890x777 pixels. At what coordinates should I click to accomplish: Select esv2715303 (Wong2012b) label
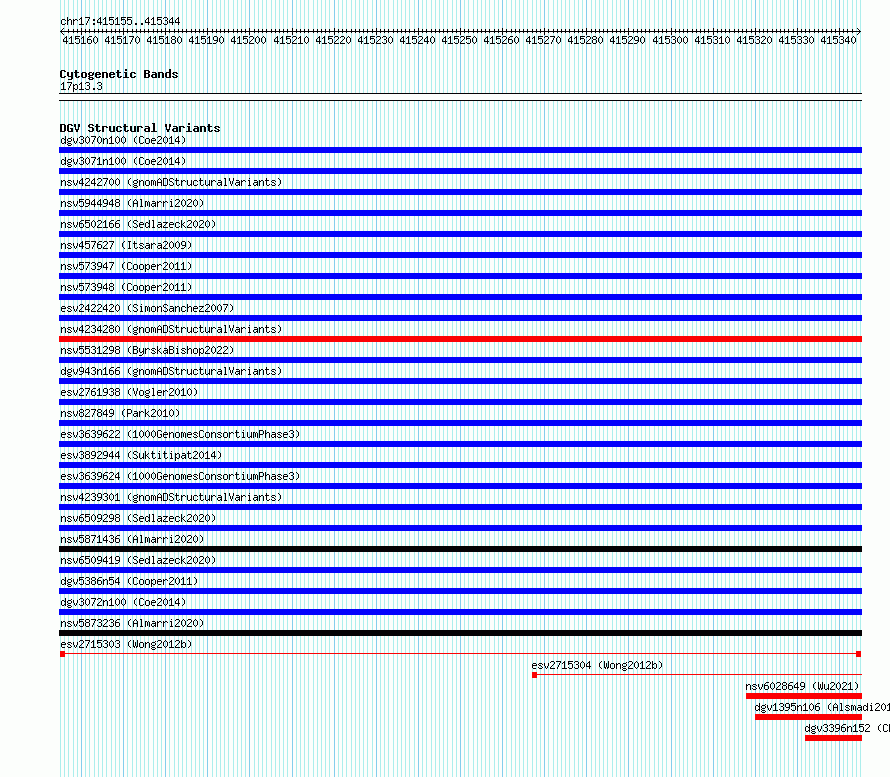126,644
